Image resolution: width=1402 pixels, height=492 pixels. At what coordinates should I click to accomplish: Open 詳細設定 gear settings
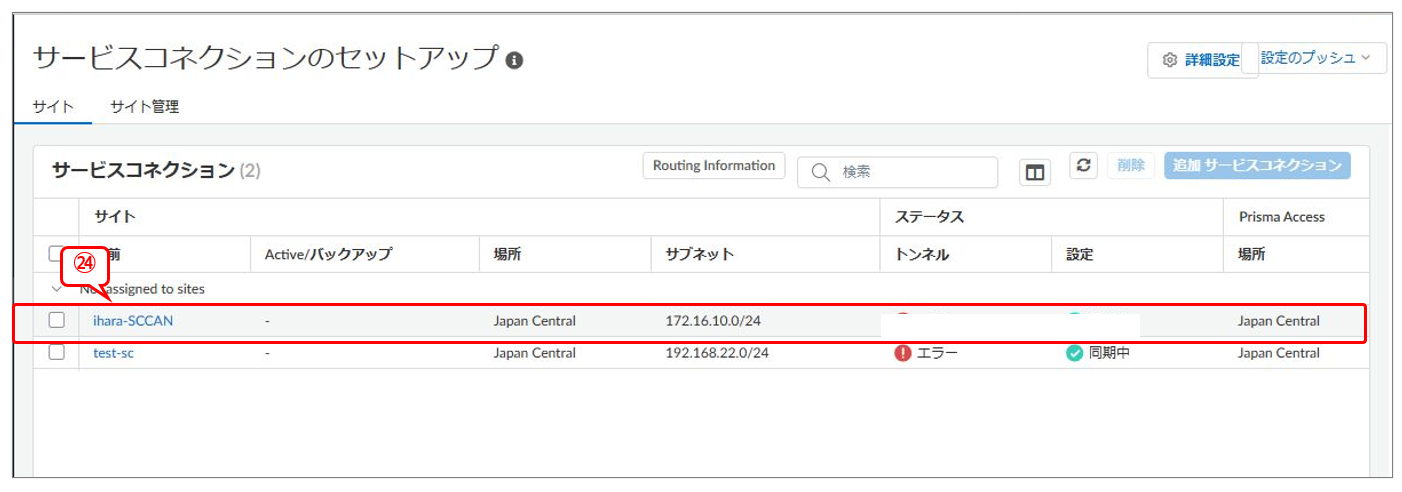pyautogui.click(x=1201, y=60)
